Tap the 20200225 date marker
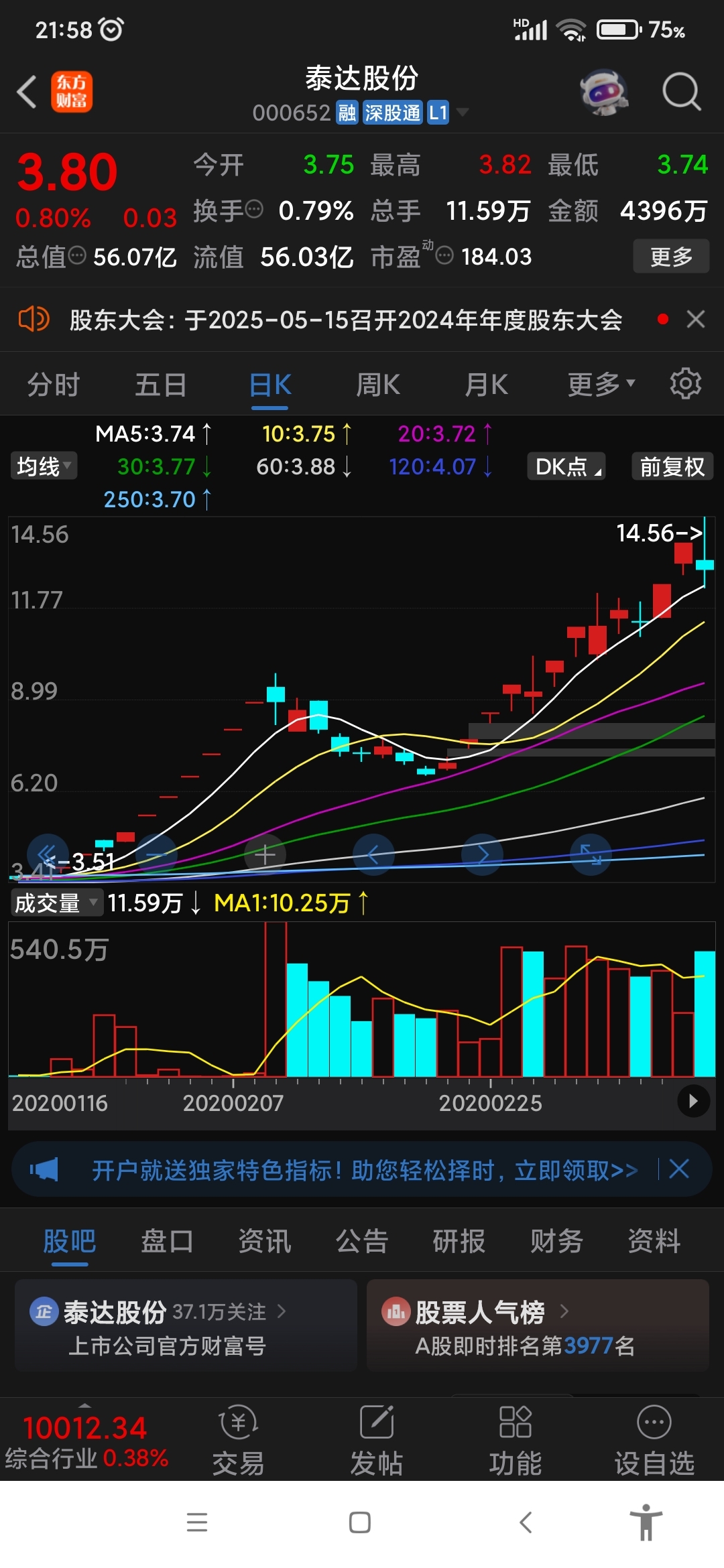The width and height of the screenshot is (724, 1568). tap(490, 1103)
